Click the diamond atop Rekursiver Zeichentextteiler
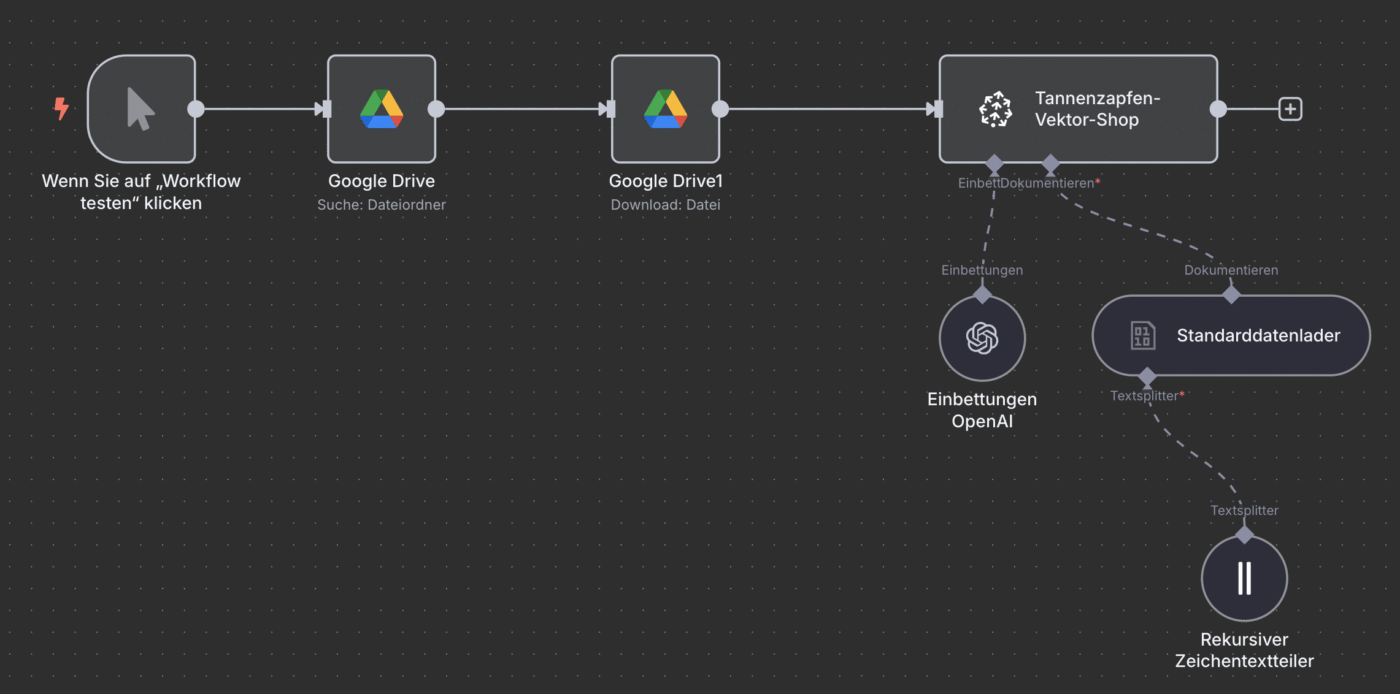Screen dimensions: 1400x694 1244,534
